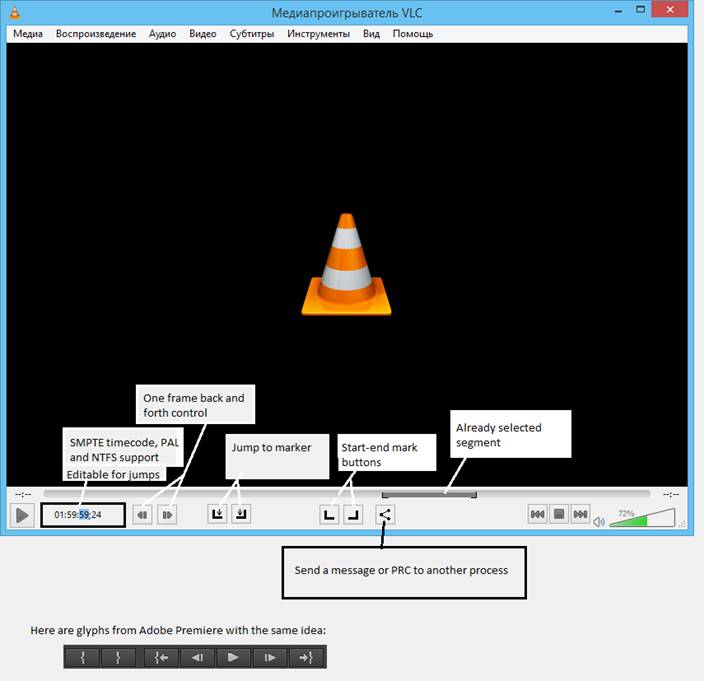Maximize the VLC window
704x681 pixels.
(x=641, y=9)
